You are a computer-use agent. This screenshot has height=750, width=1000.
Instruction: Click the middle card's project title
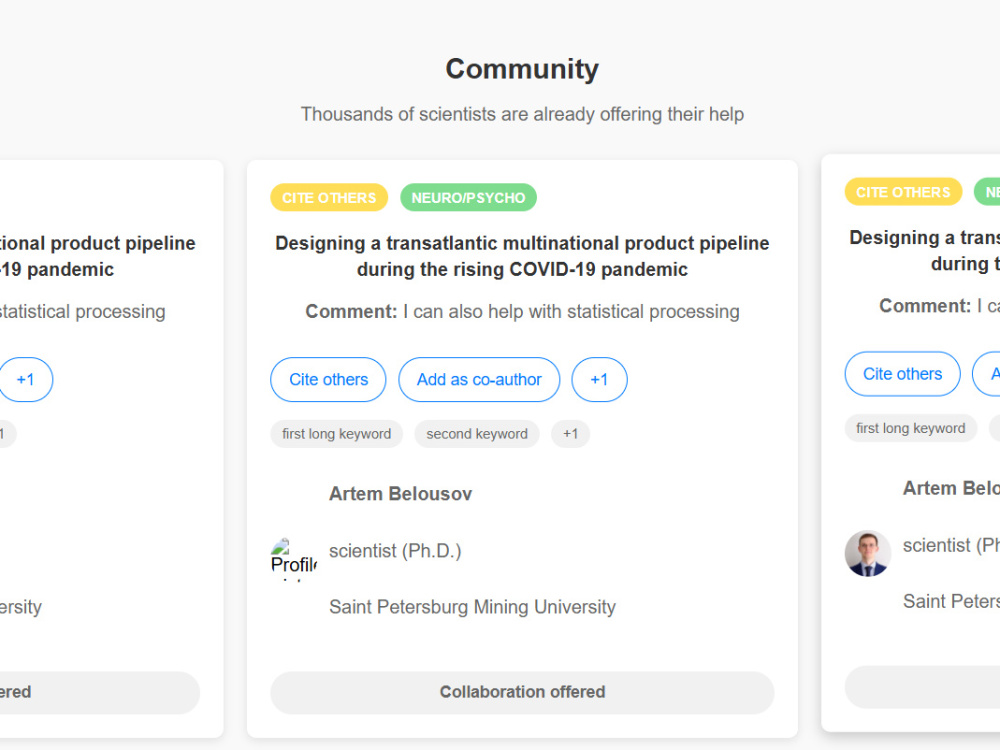click(522, 256)
